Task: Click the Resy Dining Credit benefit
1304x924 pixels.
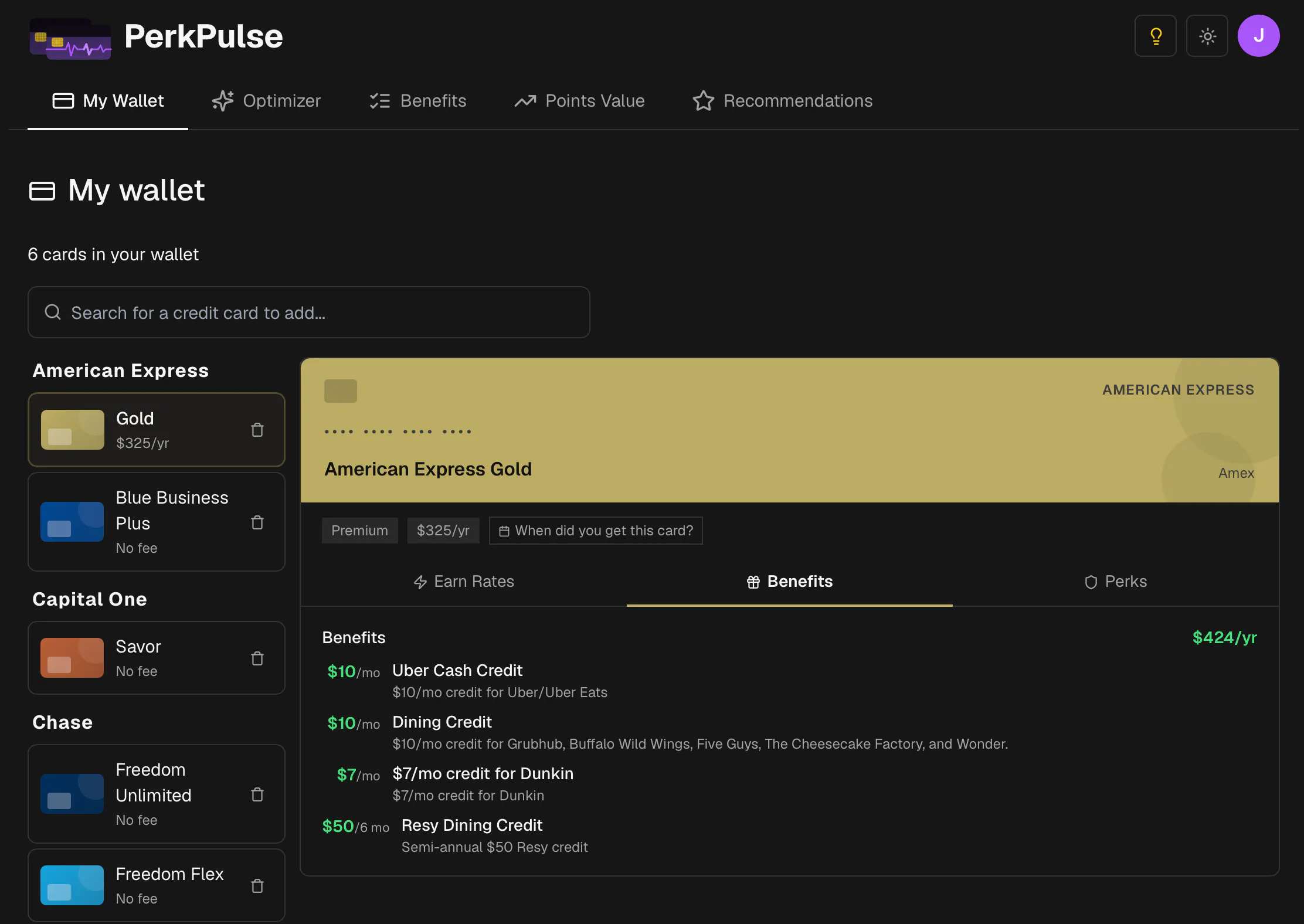Action: coord(472,826)
